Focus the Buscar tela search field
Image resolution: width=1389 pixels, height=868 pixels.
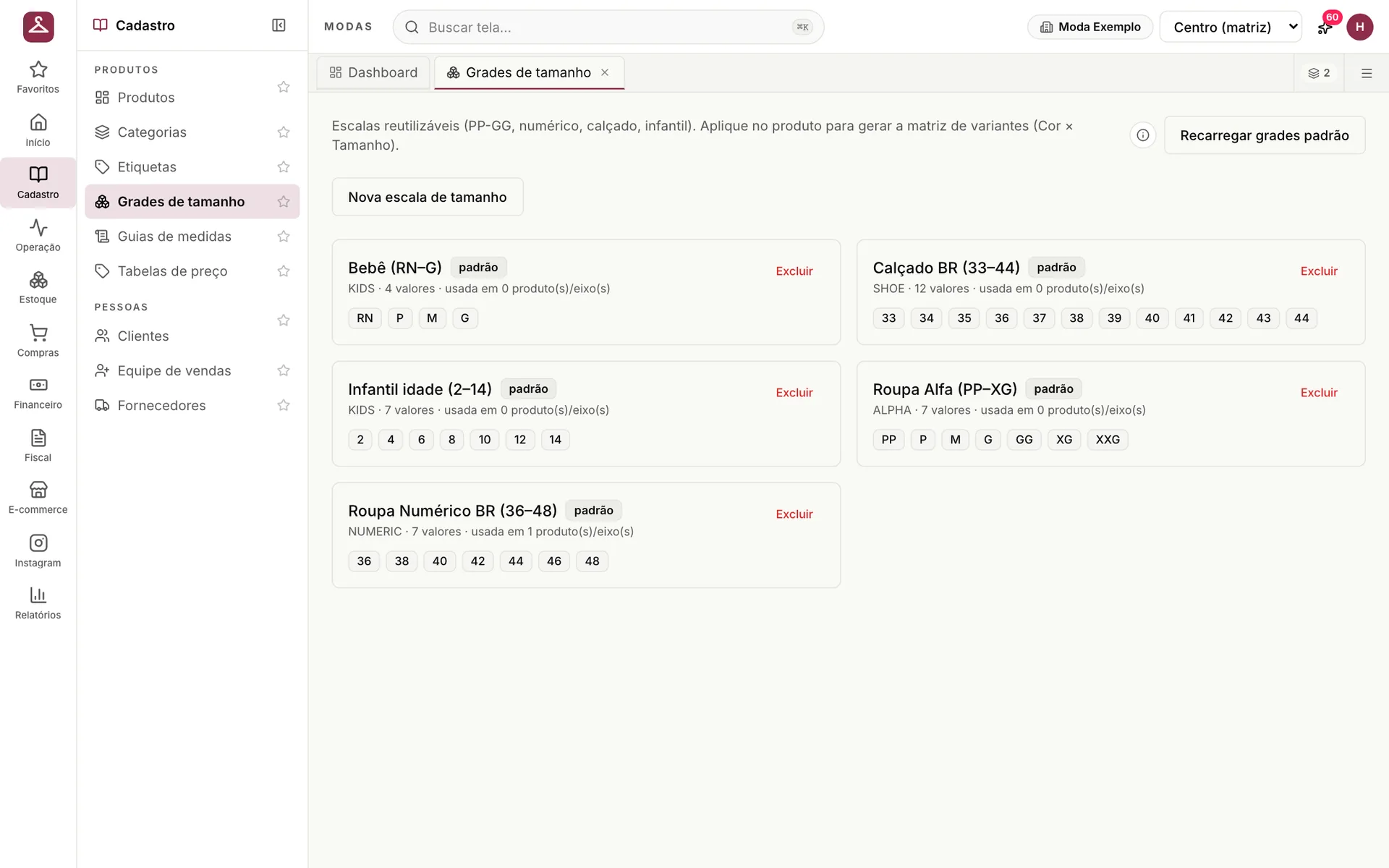point(608,27)
